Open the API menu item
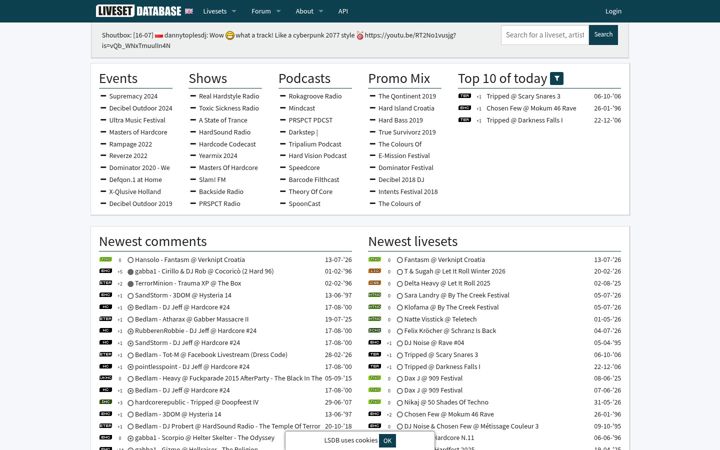This screenshot has height=450, width=720. point(343,11)
